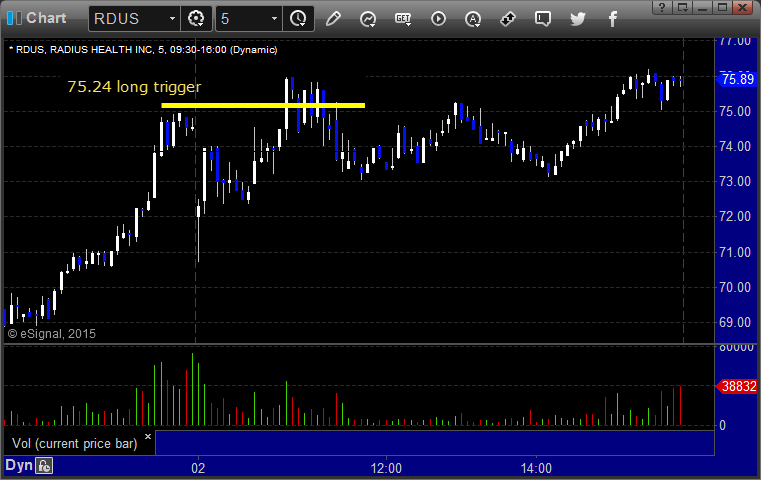Click the 70.00 price axis label

point(735,287)
